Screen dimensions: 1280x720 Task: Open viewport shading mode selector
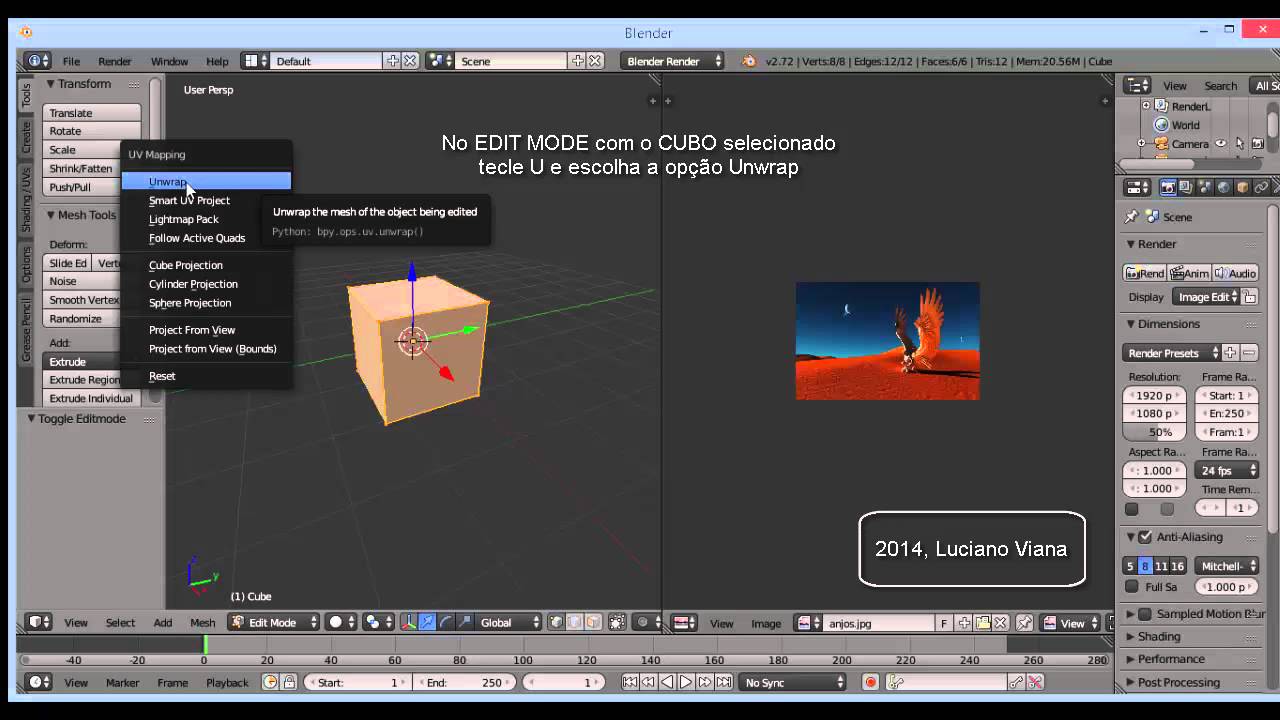tap(341, 622)
